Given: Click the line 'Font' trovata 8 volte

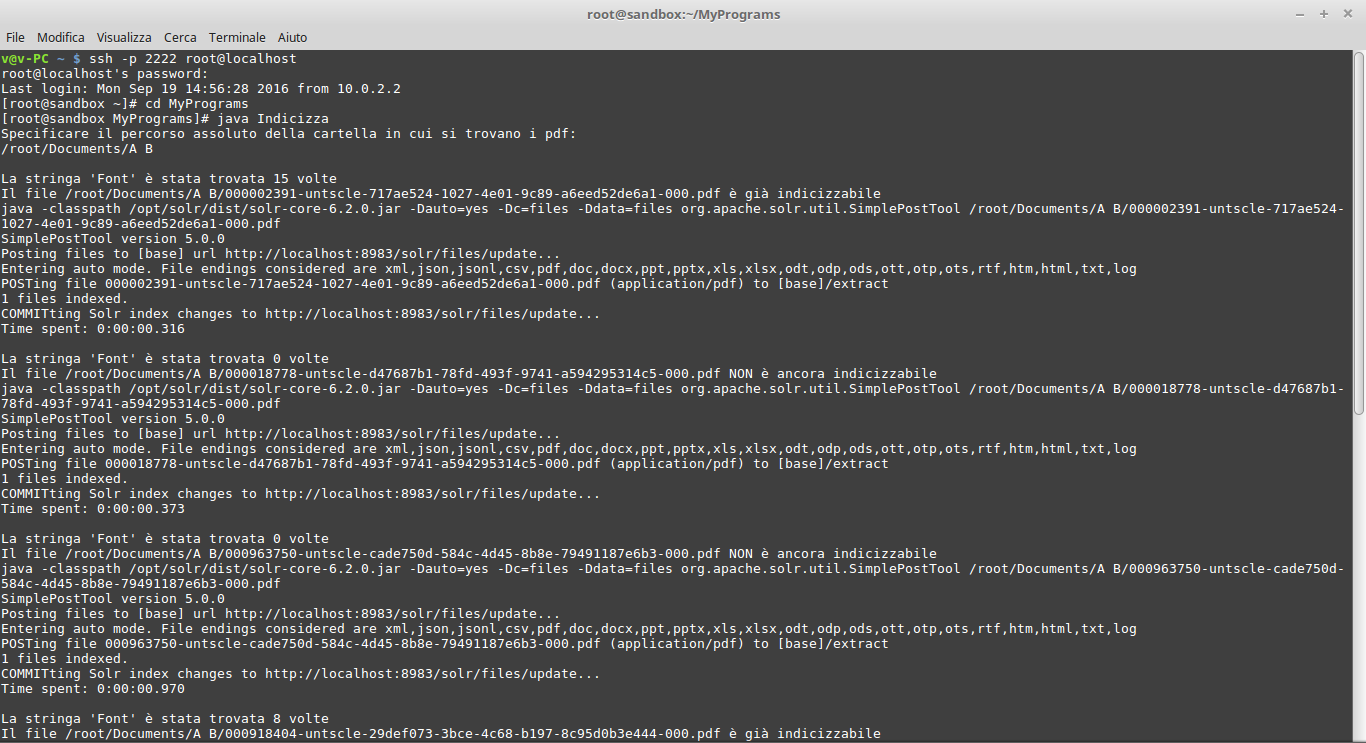Looking at the screenshot, I should (165, 719).
